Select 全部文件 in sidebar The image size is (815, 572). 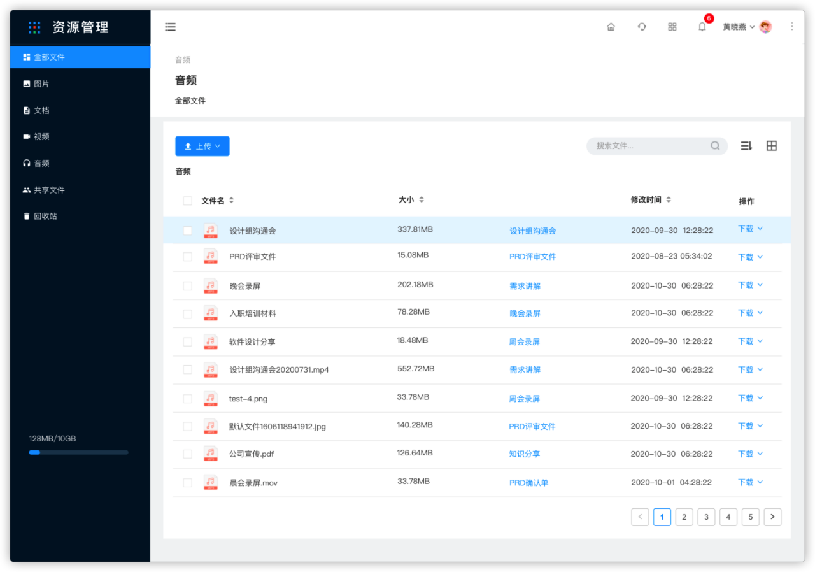80,57
